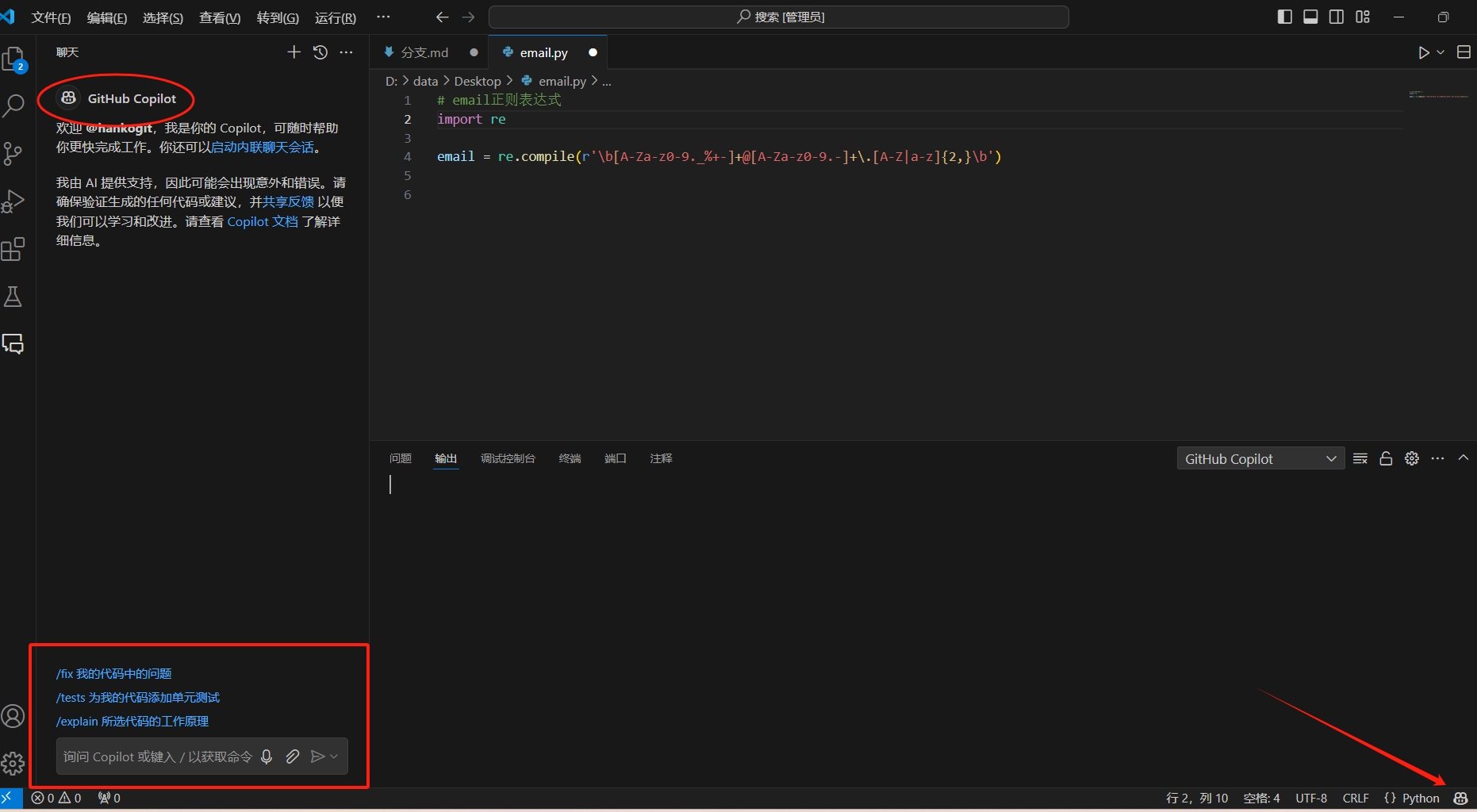Screen dimensions: 1477x812
Task: Start a new chat with the plus icon
Action: coord(293,52)
